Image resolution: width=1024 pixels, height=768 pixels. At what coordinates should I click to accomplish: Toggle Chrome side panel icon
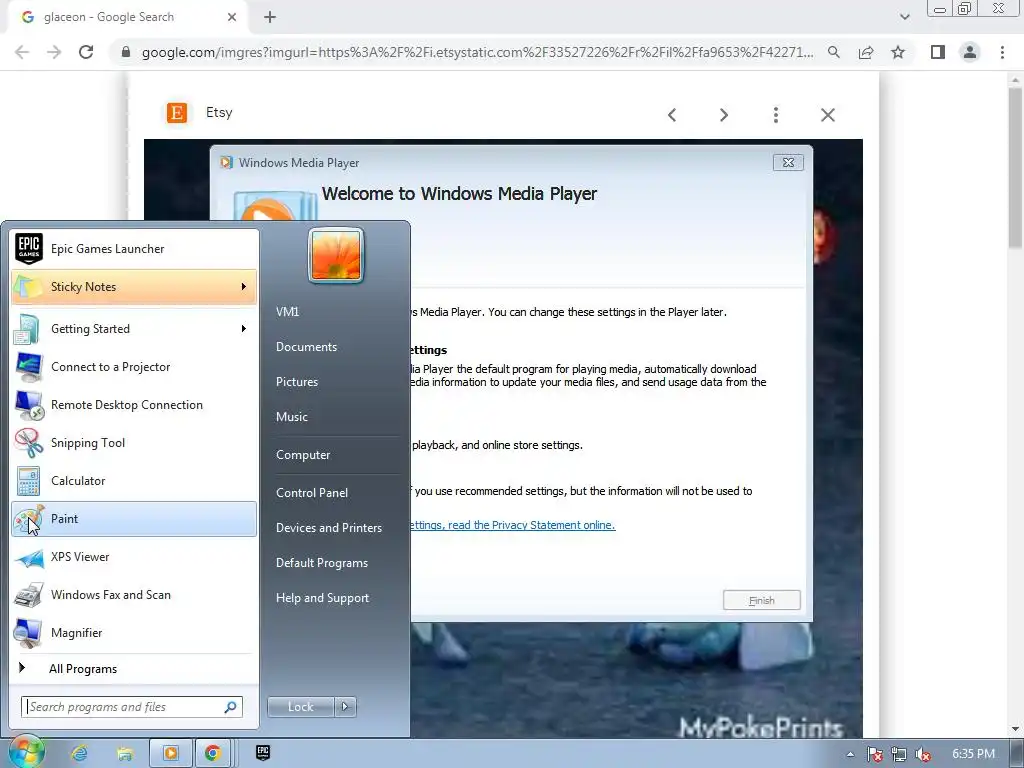[938, 52]
